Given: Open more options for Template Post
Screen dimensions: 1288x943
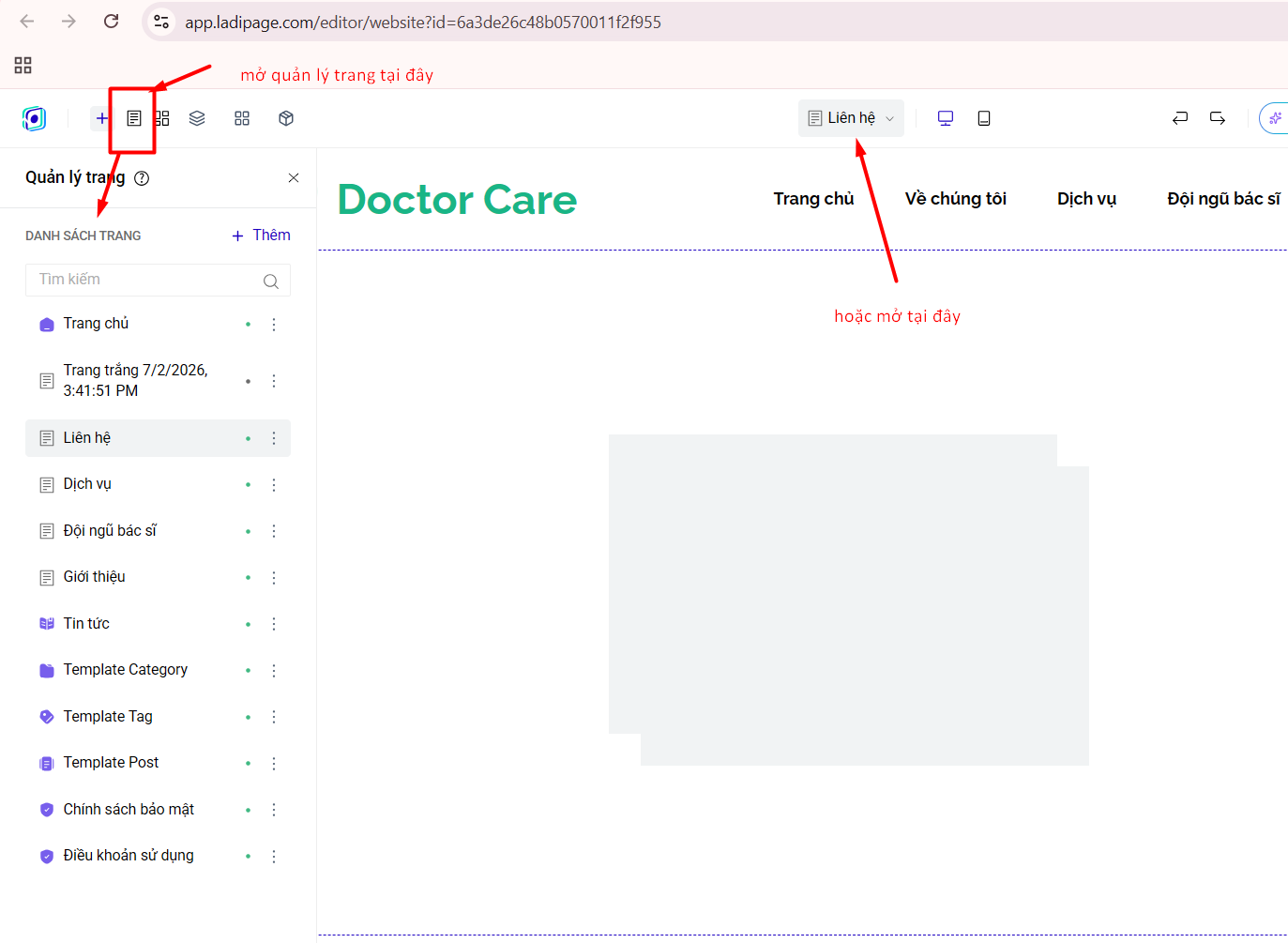Looking at the screenshot, I should 274,764.
